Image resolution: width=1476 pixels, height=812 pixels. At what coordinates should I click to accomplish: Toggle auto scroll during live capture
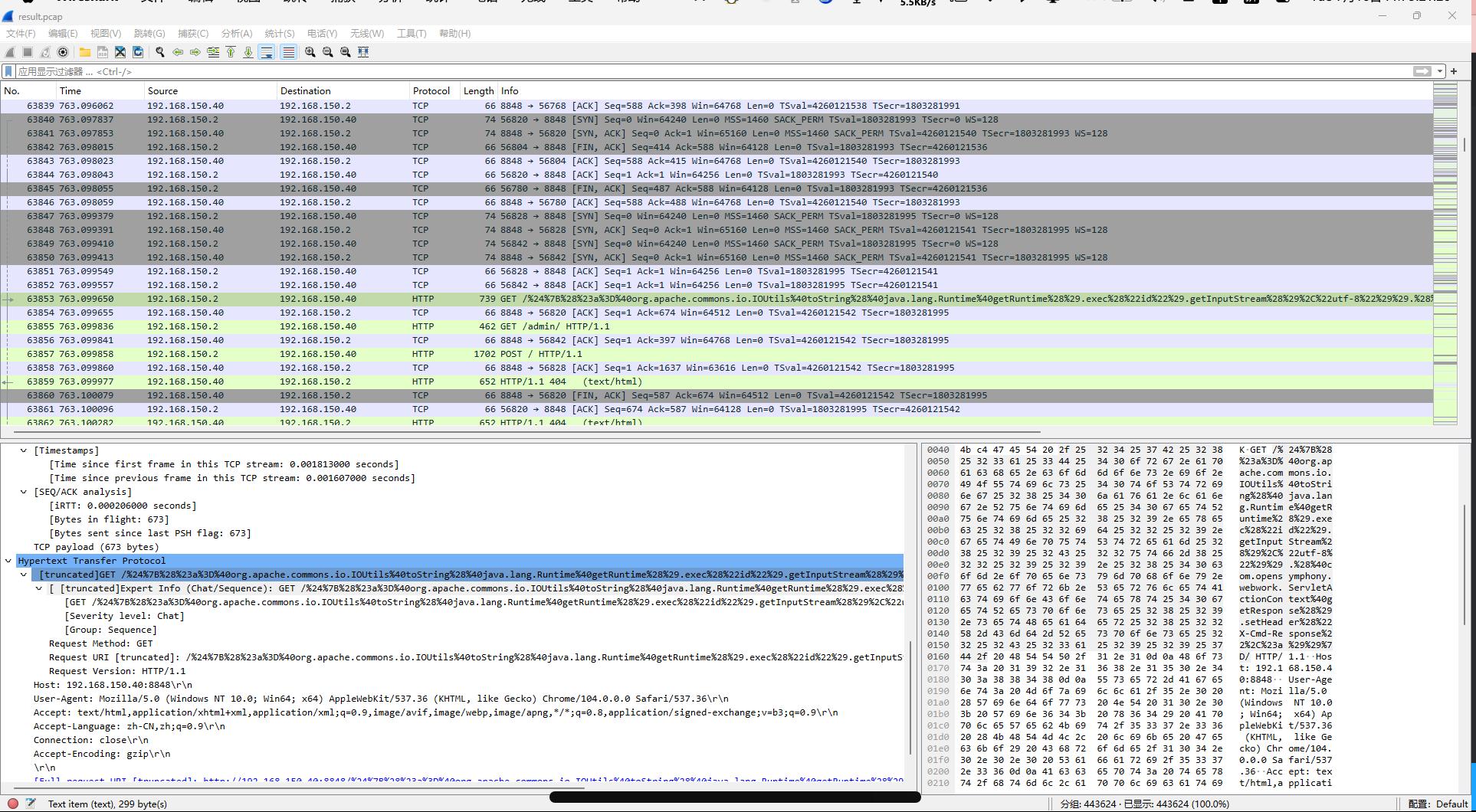267,52
